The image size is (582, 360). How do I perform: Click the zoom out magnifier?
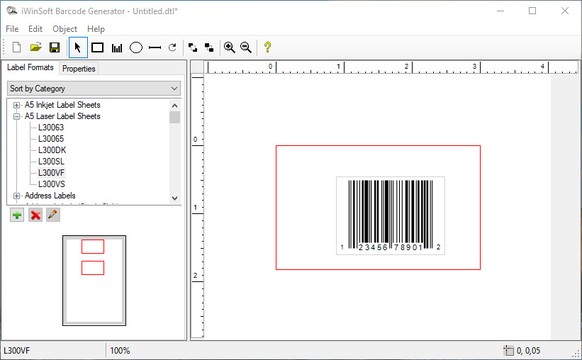click(246, 48)
